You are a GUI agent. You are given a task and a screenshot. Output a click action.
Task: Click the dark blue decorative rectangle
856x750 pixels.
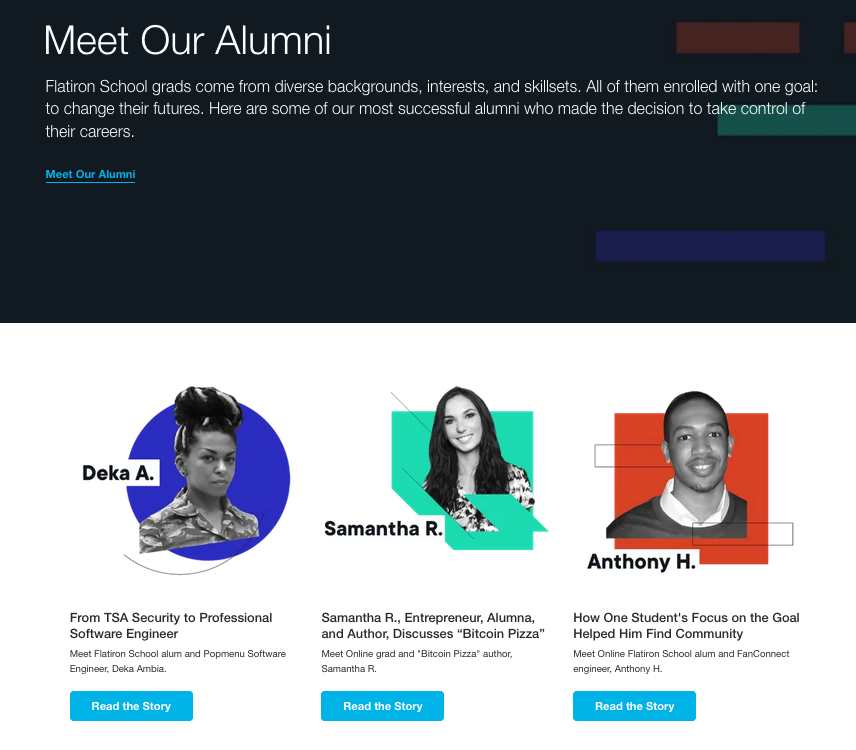(710, 246)
